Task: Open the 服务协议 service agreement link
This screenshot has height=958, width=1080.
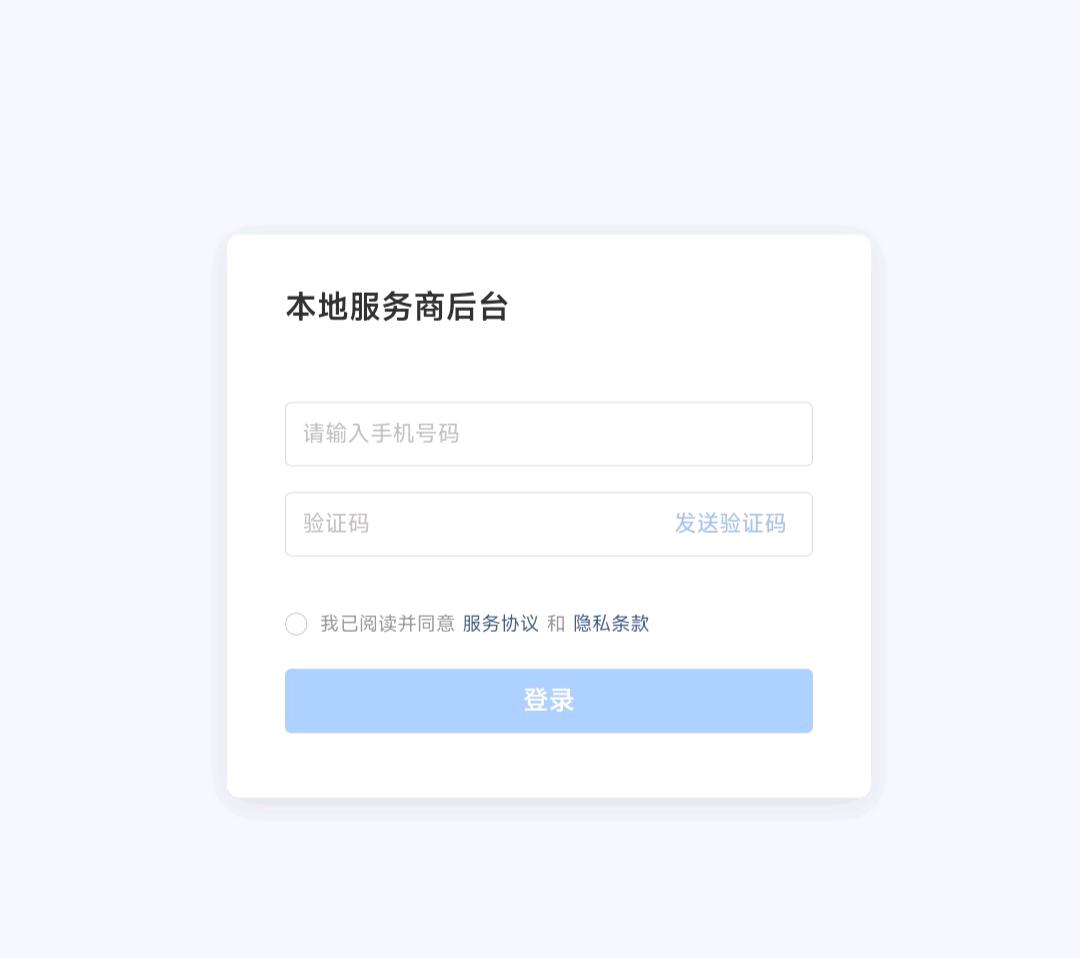Action: click(x=501, y=623)
